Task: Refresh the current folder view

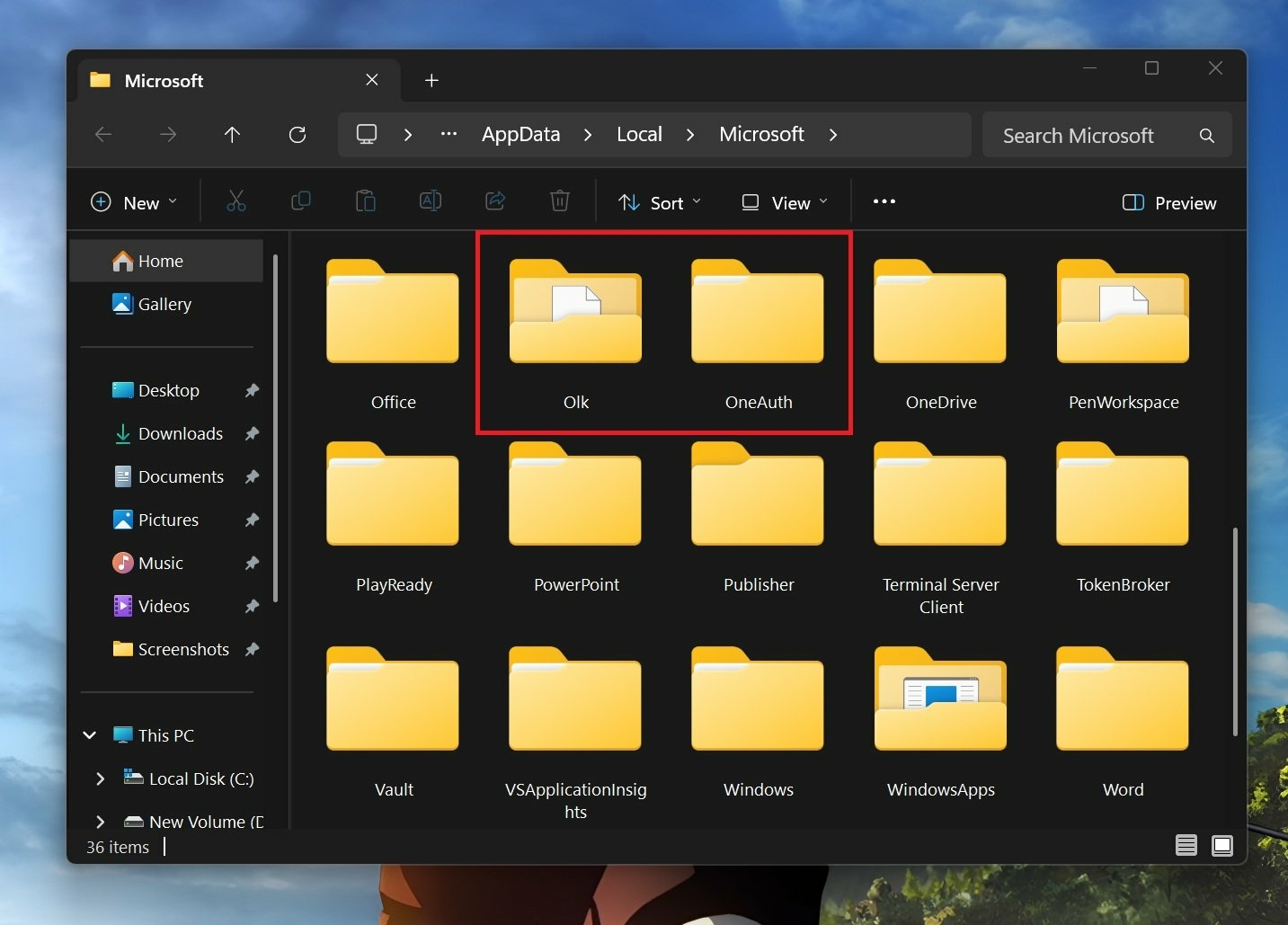Action: pos(298,135)
